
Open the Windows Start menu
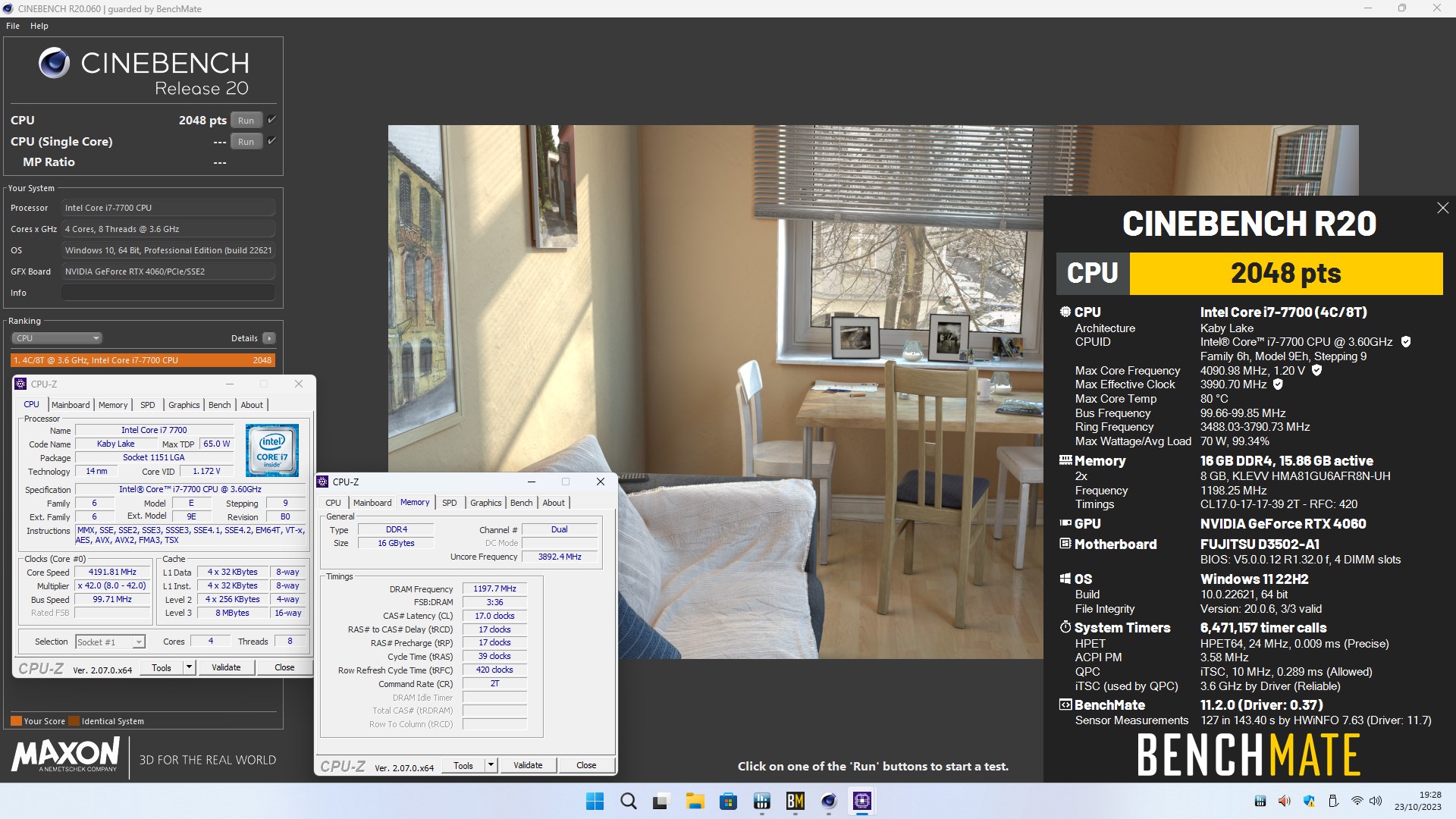(x=595, y=802)
